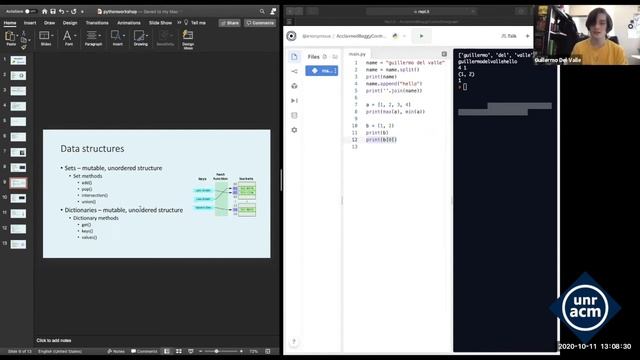The image size is (640, 360).
Task: Click the Home icon in PowerPoint title bar
Action: 44,11
